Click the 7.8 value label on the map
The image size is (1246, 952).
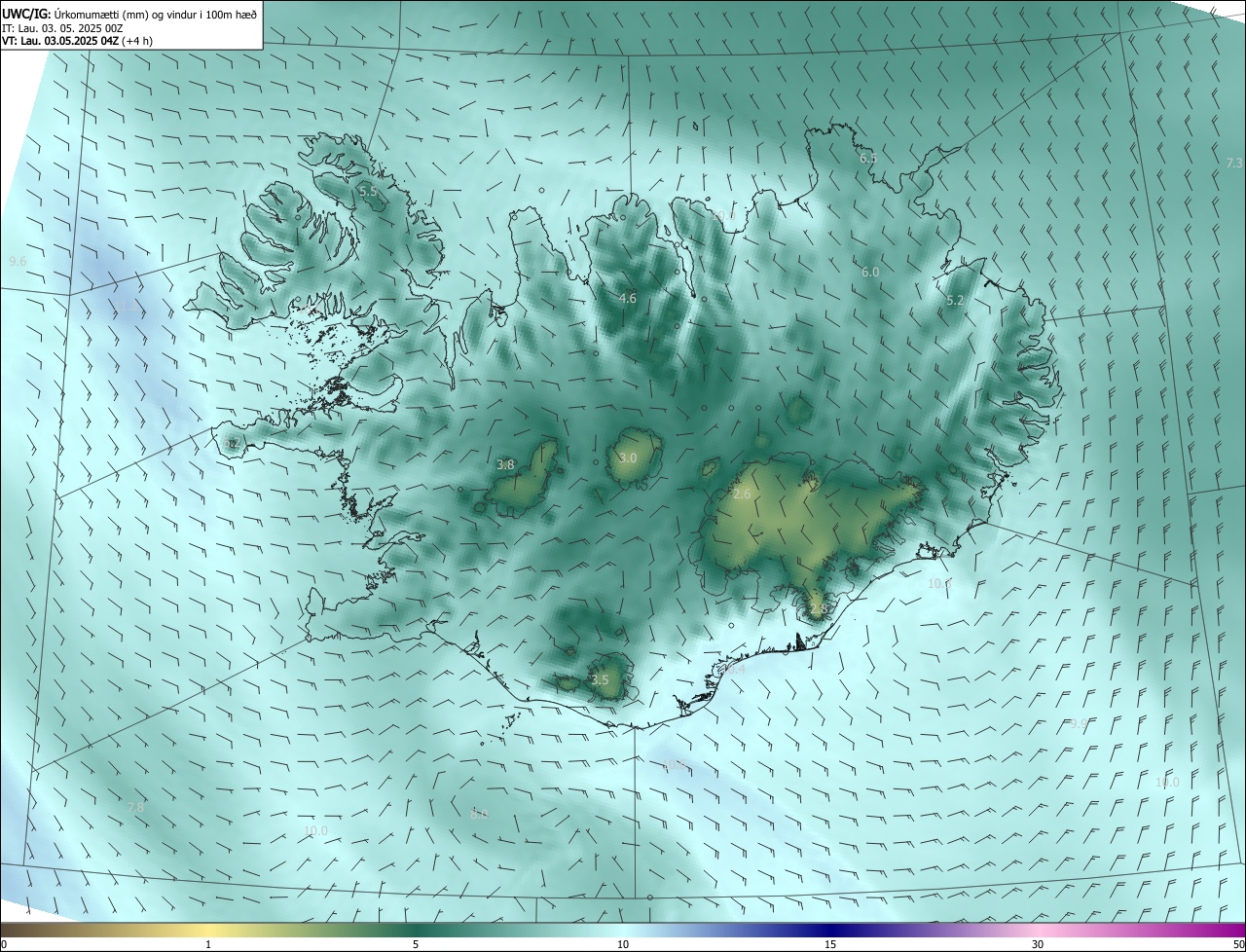point(135,807)
